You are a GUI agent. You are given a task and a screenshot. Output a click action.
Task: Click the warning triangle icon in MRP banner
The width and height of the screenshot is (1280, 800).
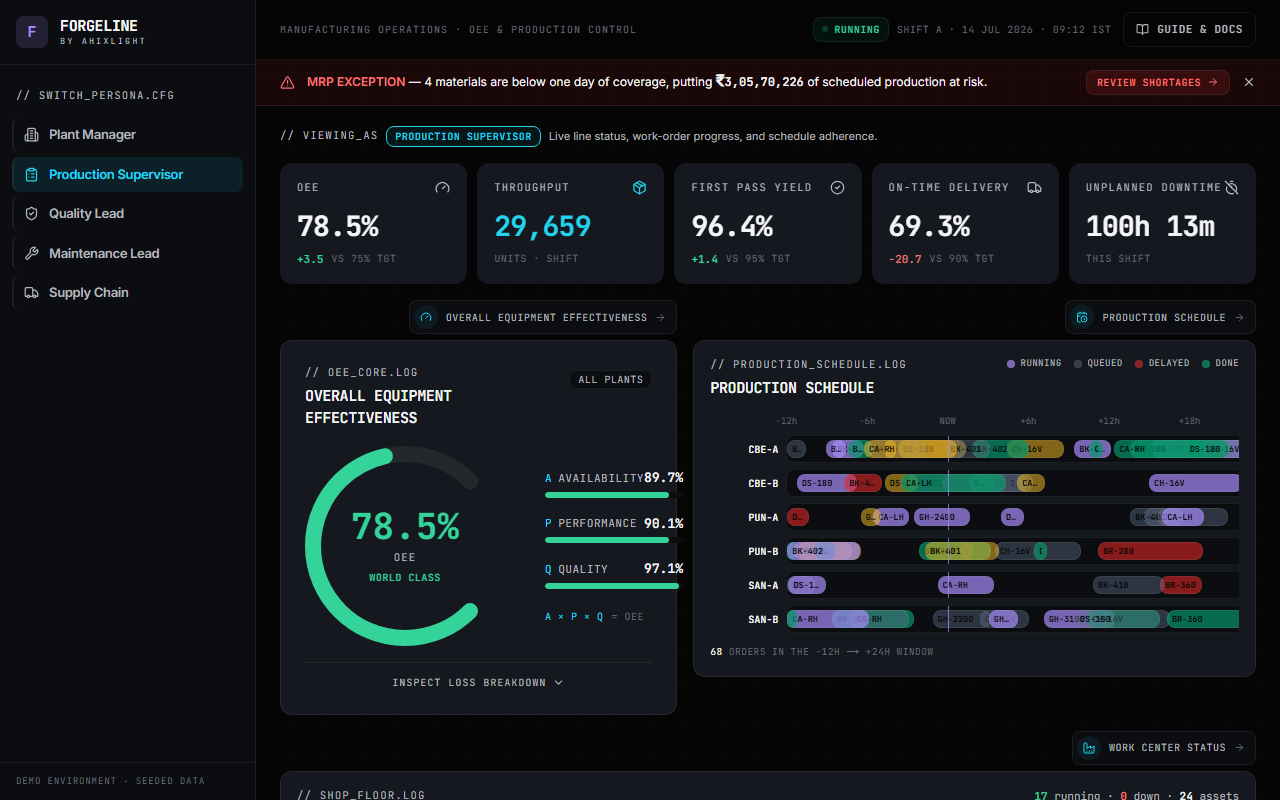tap(287, 82)
